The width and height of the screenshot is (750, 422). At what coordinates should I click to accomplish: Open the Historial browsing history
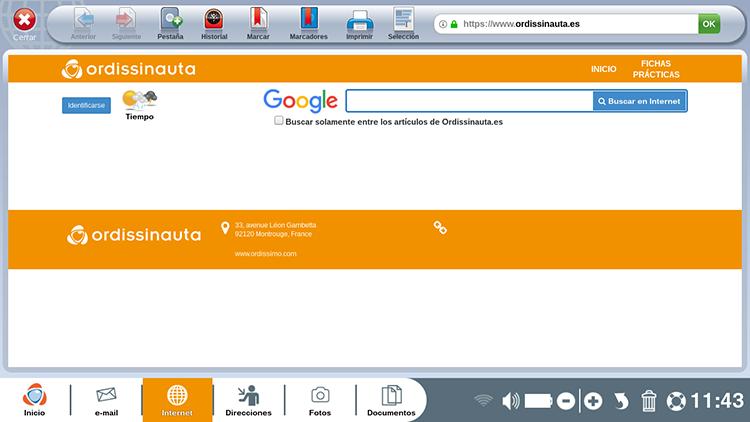214,24
